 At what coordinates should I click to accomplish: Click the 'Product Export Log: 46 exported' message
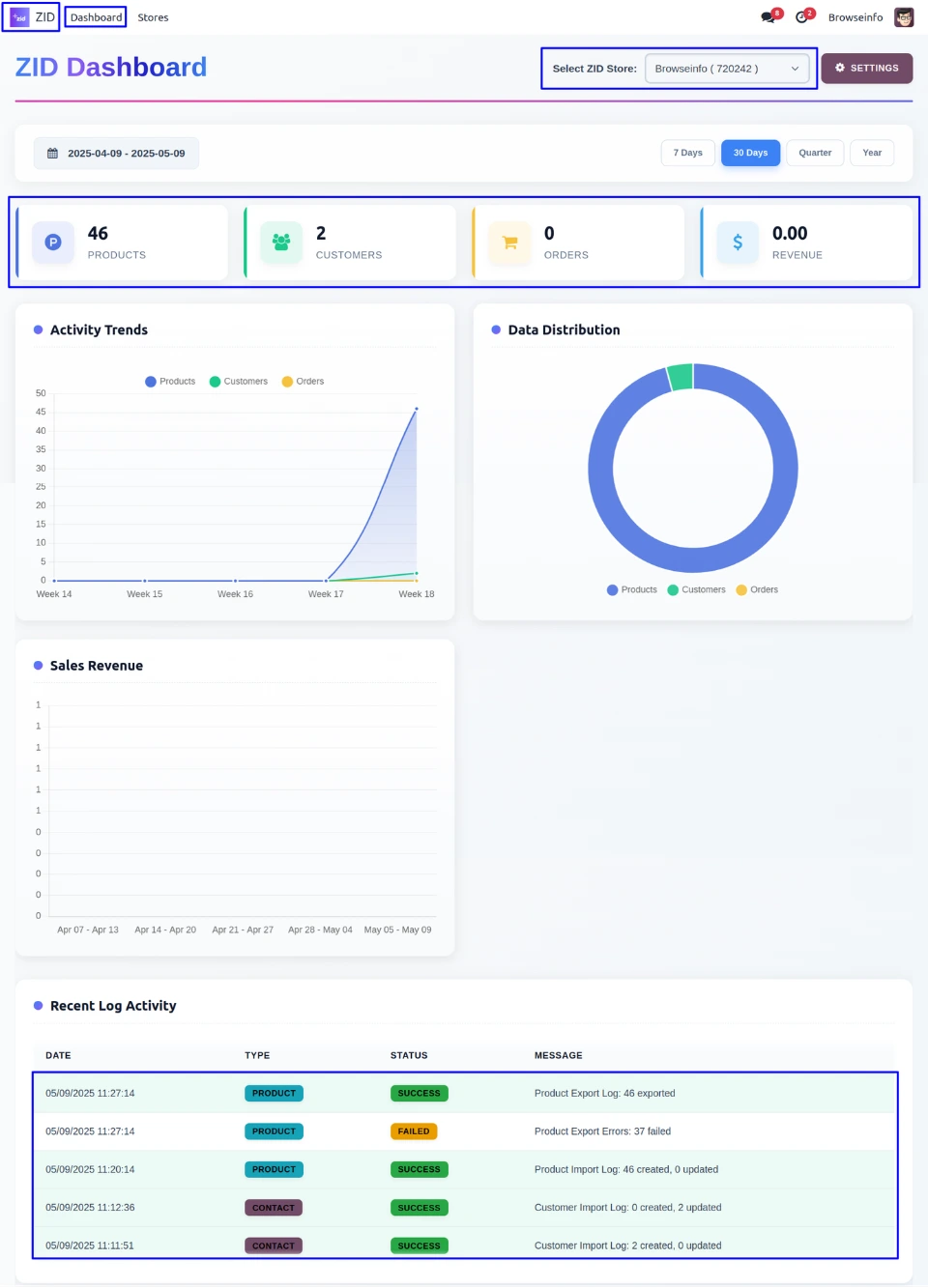605,1094
